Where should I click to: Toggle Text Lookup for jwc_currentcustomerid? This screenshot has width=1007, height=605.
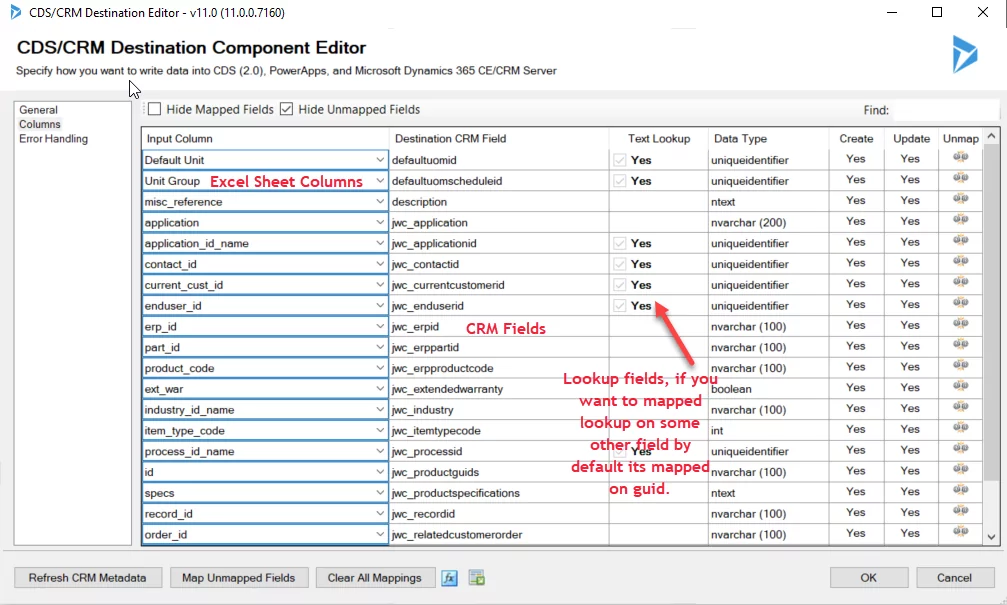click(x=619, y=285)
